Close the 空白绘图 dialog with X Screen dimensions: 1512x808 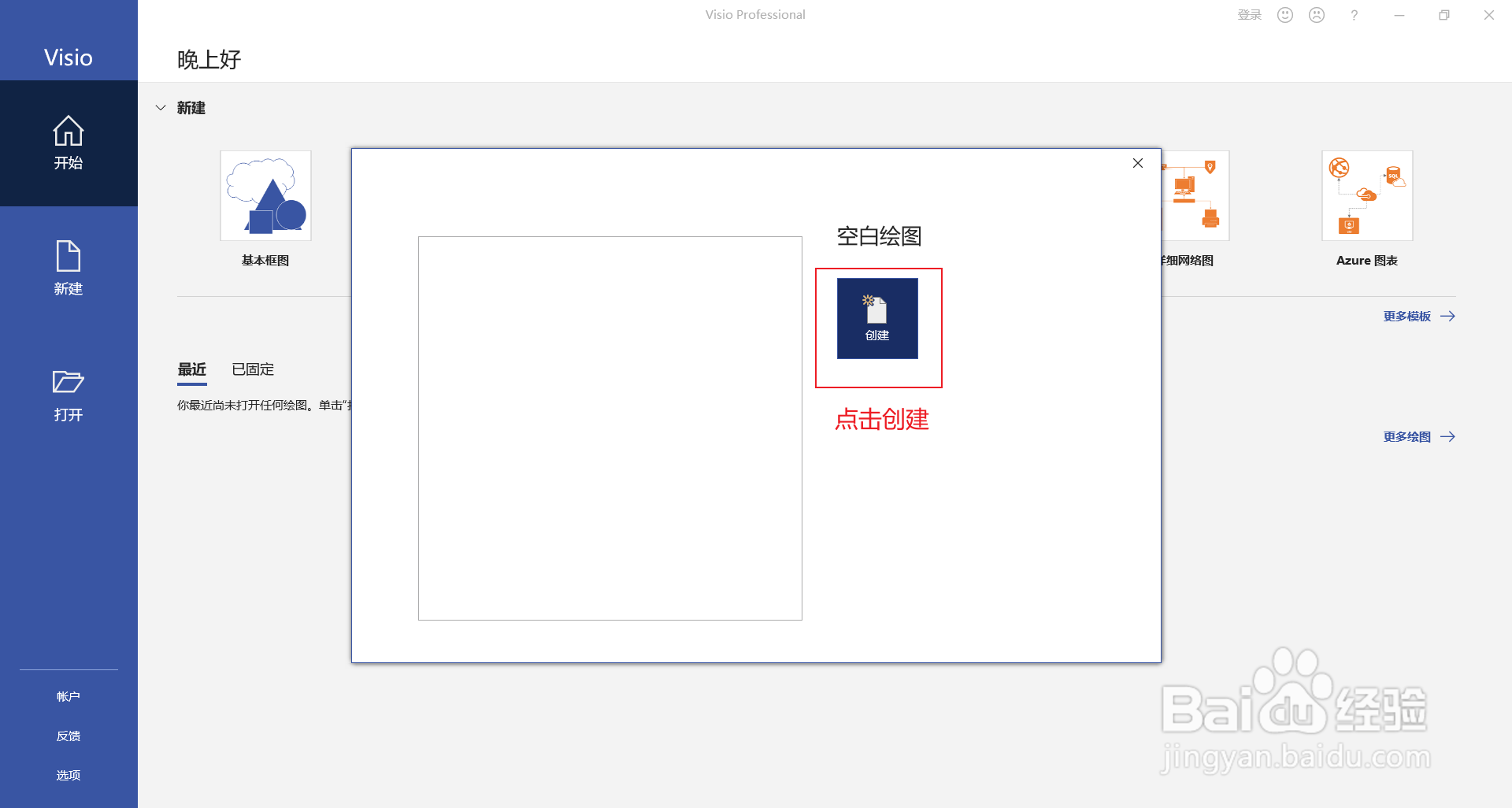click(x=1138, y=163)
